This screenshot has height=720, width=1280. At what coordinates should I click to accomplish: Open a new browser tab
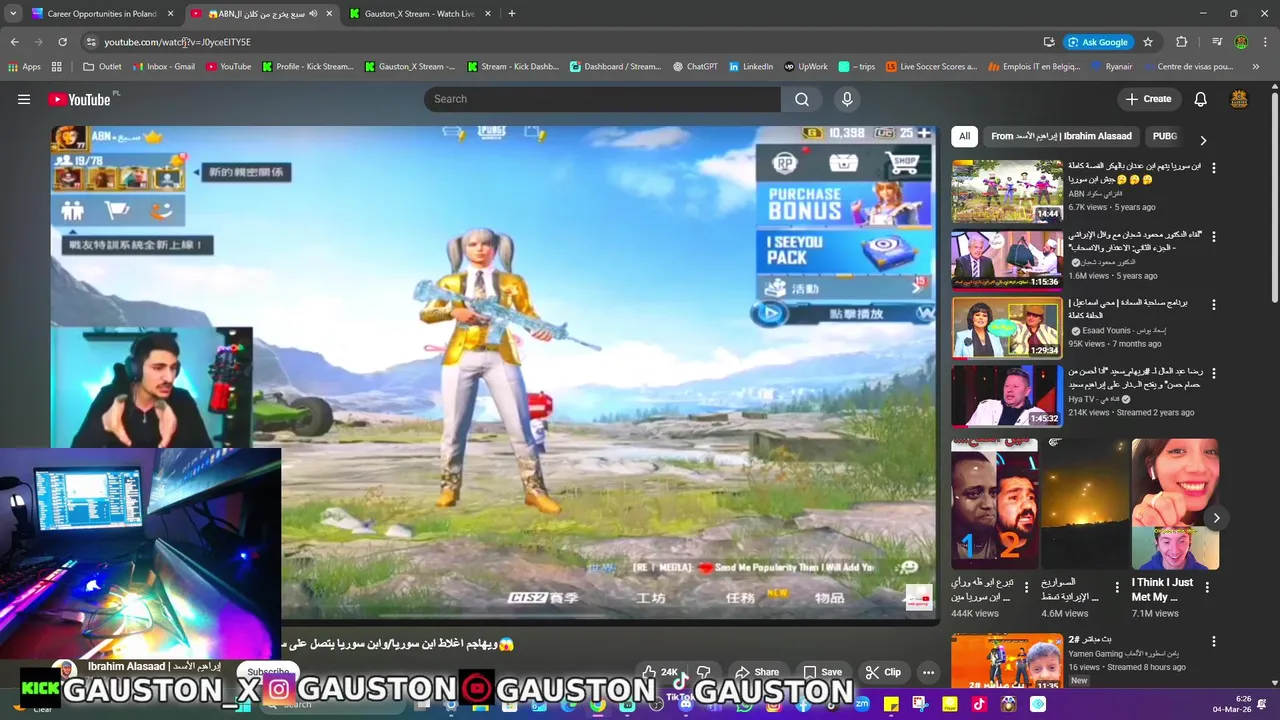coord(512,14)
